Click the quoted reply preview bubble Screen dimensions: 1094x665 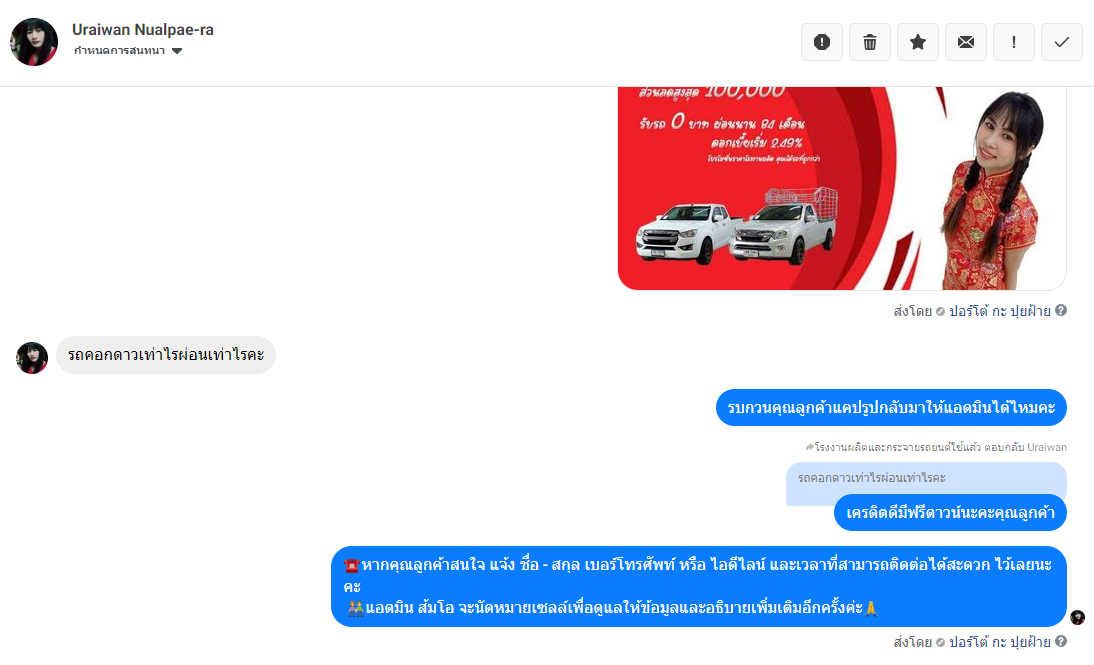pyautogui.click(x=926, y=479)
